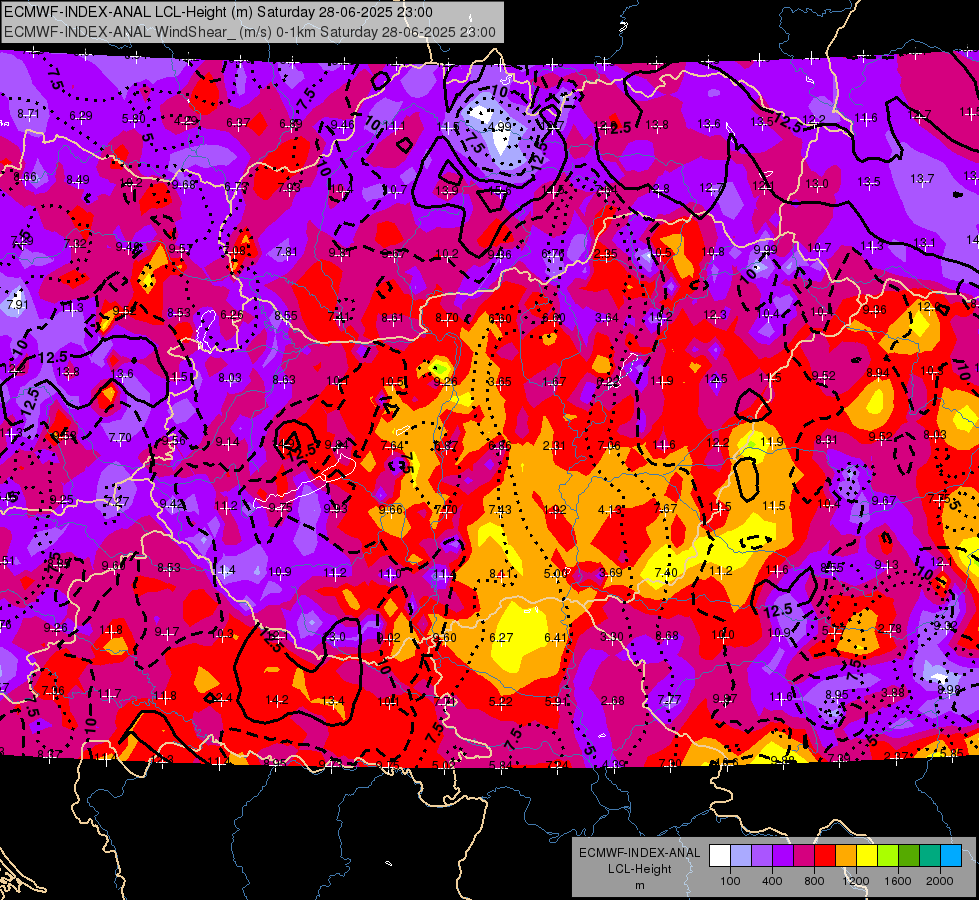This screenshot has width=979, height=900.
Task: Click the grid value 3.69
Action: [611, 573]
